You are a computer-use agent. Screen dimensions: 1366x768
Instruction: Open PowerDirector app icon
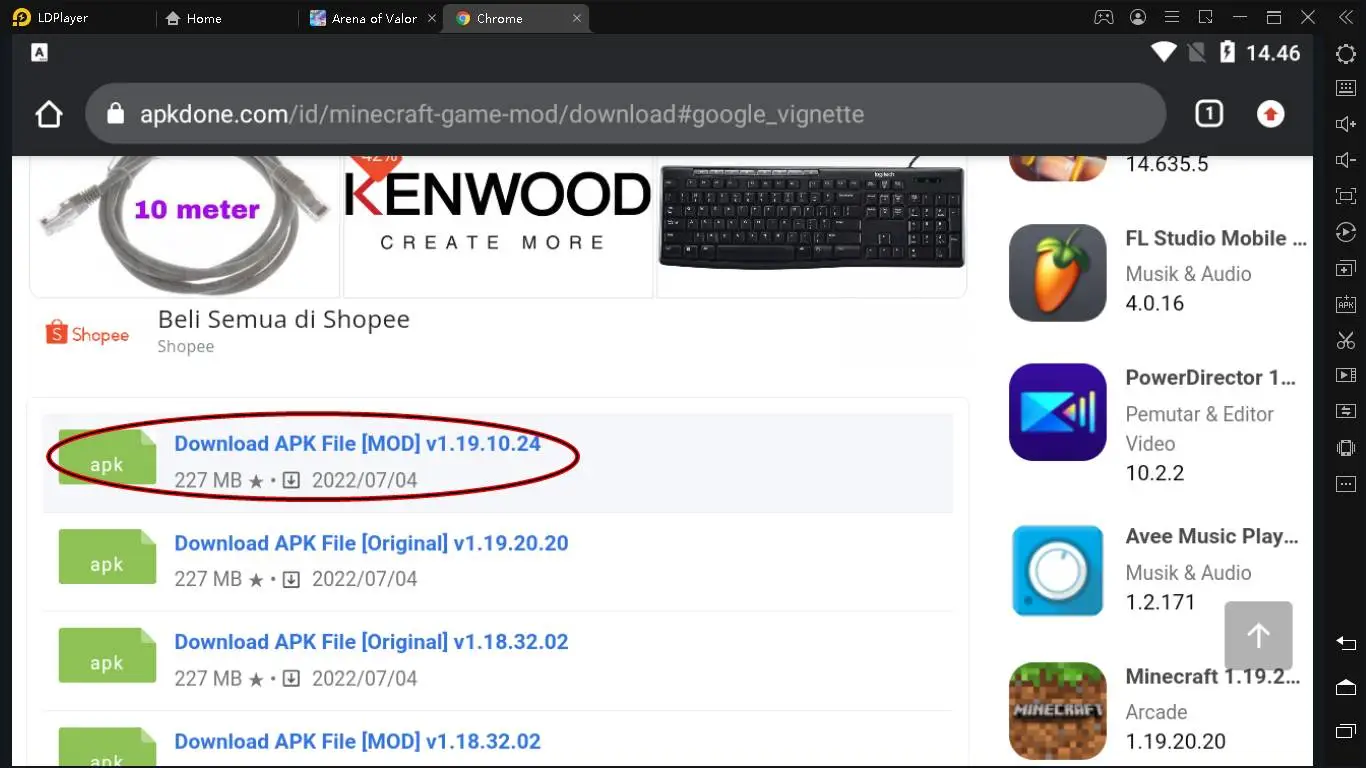tap(1057, 412)
